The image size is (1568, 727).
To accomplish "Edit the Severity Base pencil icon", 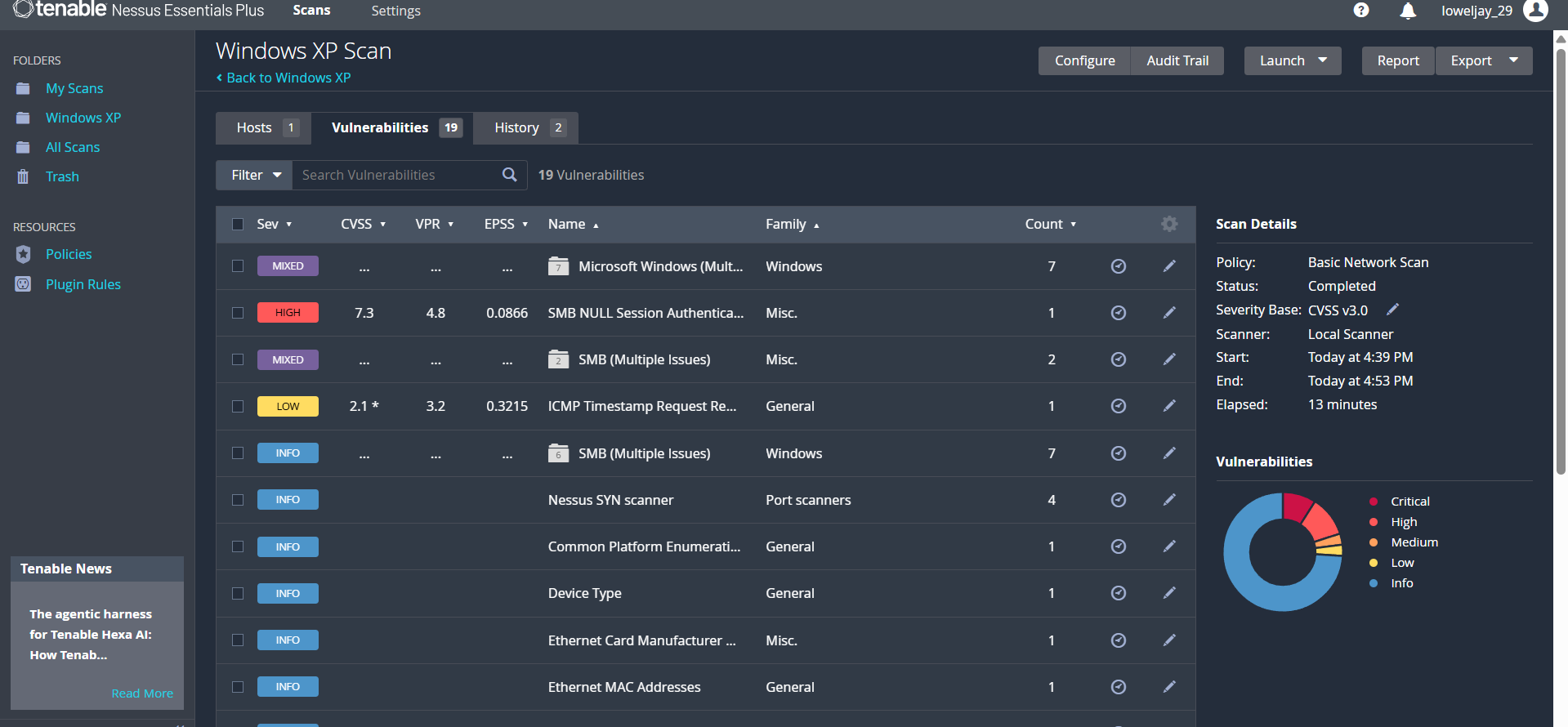I will pos(1393,309).
